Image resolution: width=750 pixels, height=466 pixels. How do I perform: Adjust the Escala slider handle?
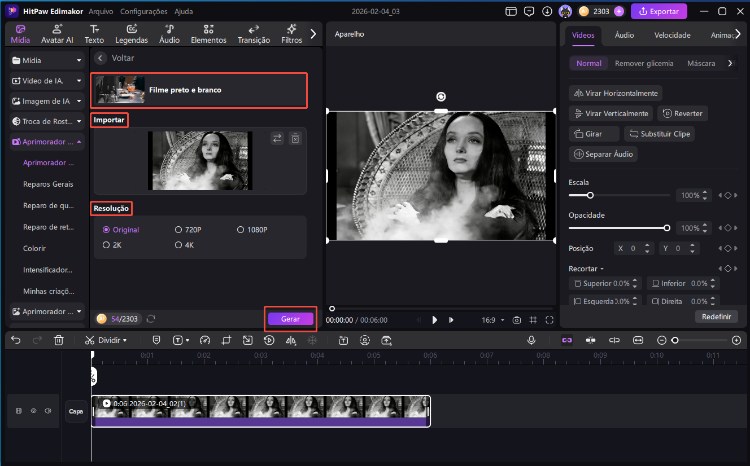[x=590, y=195]
